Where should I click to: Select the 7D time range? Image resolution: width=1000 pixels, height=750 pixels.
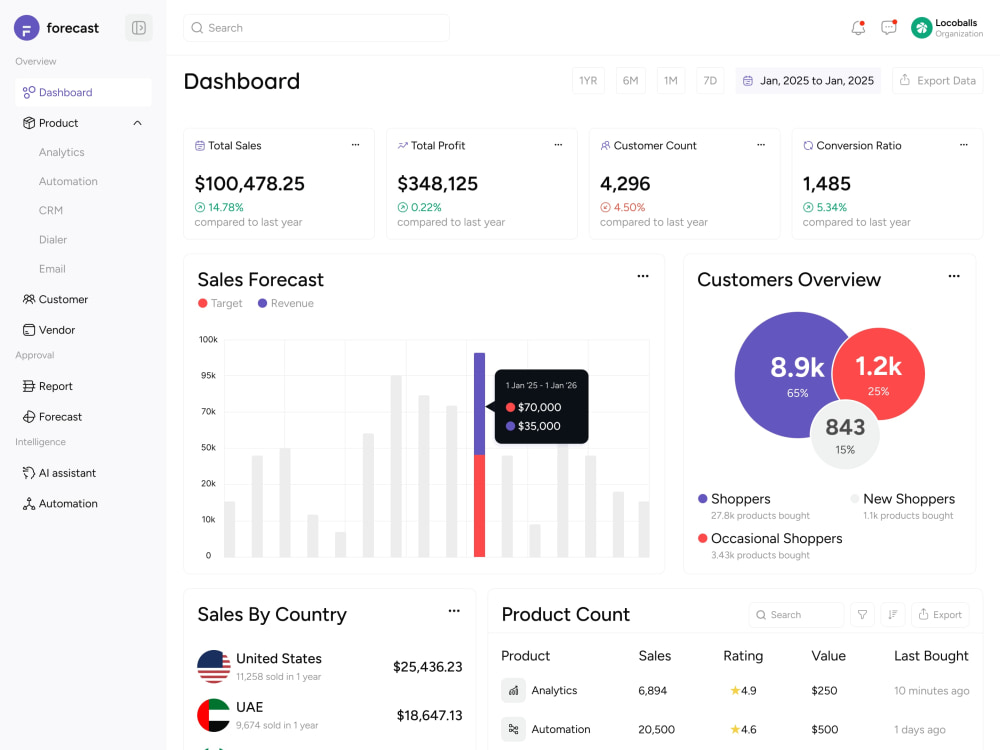(710, 81)
